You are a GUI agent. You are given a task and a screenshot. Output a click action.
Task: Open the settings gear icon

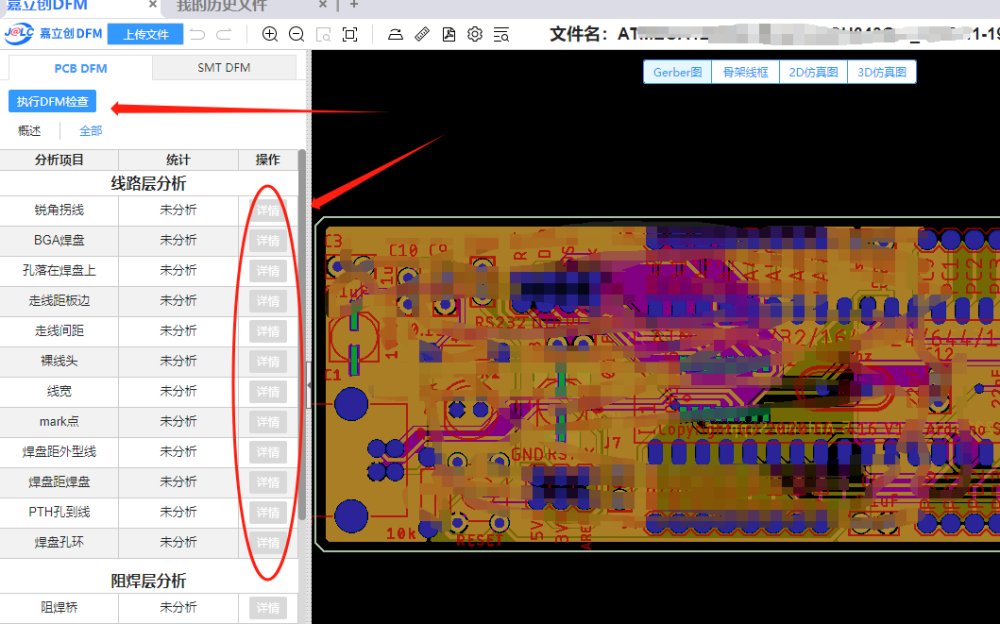point(475,35)
